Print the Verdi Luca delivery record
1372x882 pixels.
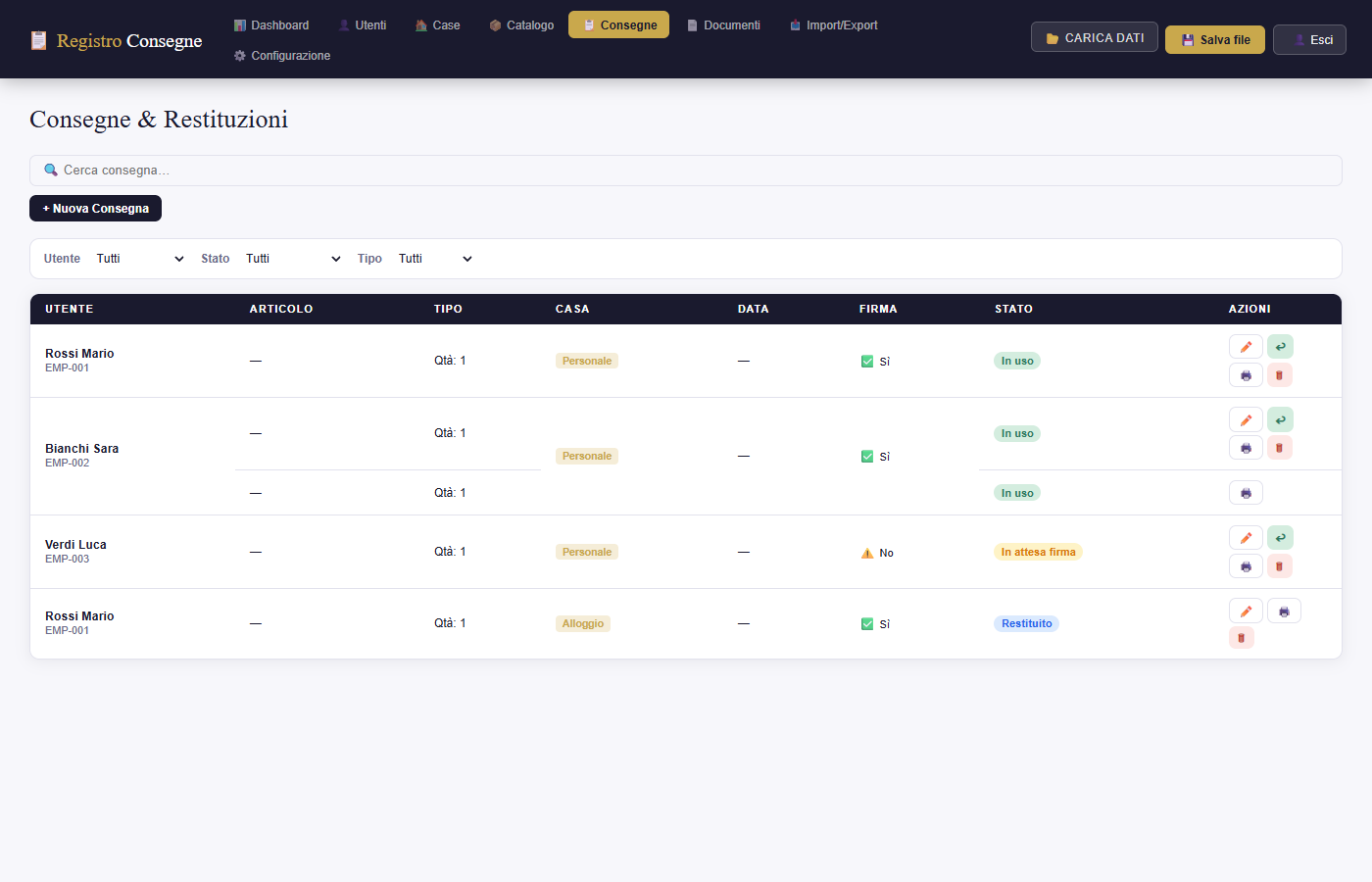click(x=1246, y=566)
